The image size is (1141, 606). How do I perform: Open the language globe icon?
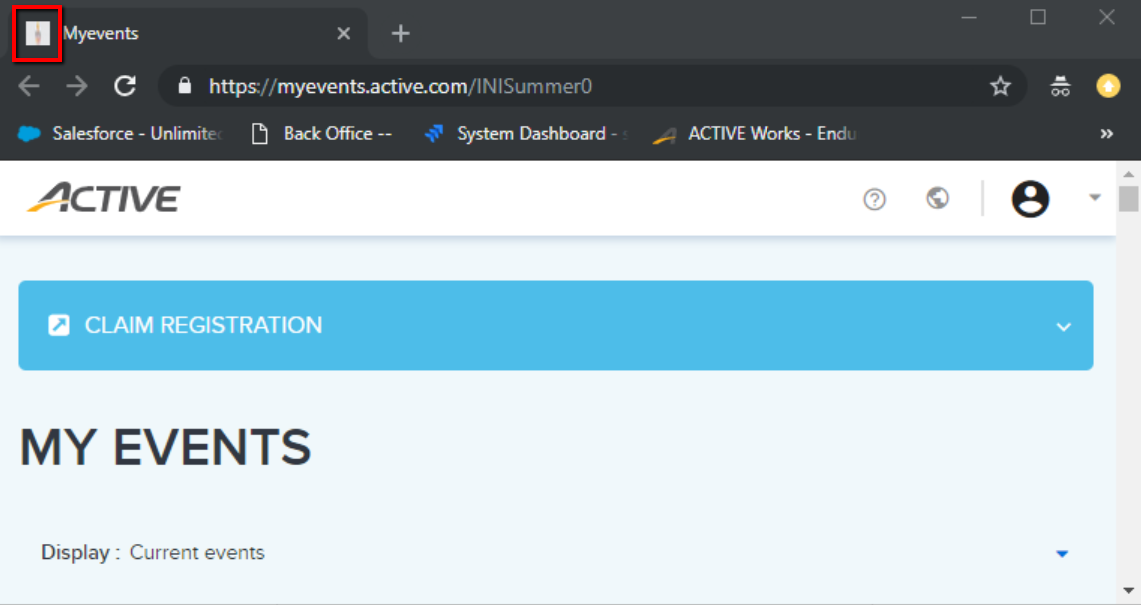(x=937, y=198)
